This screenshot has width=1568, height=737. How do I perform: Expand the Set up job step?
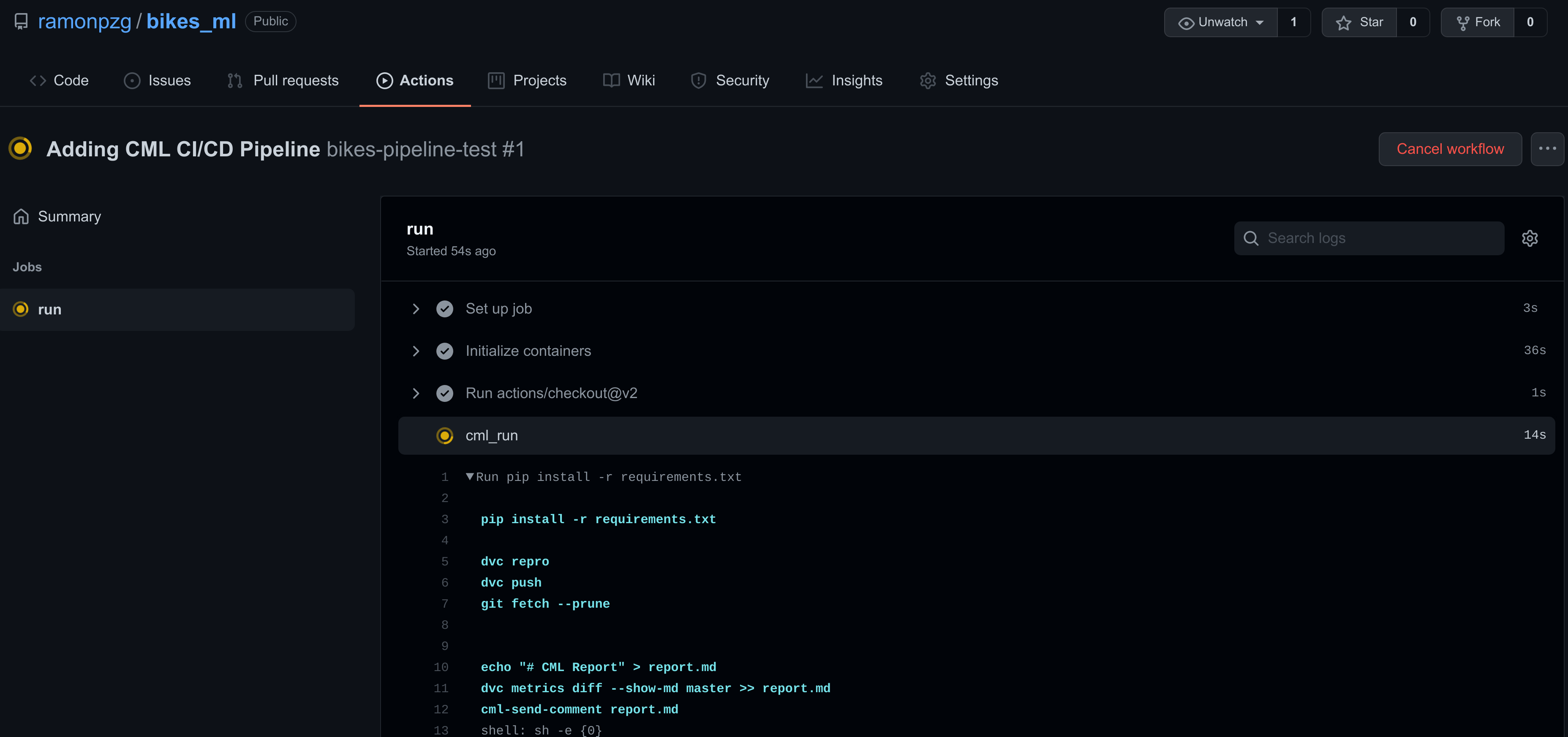[x=976, y=309]
